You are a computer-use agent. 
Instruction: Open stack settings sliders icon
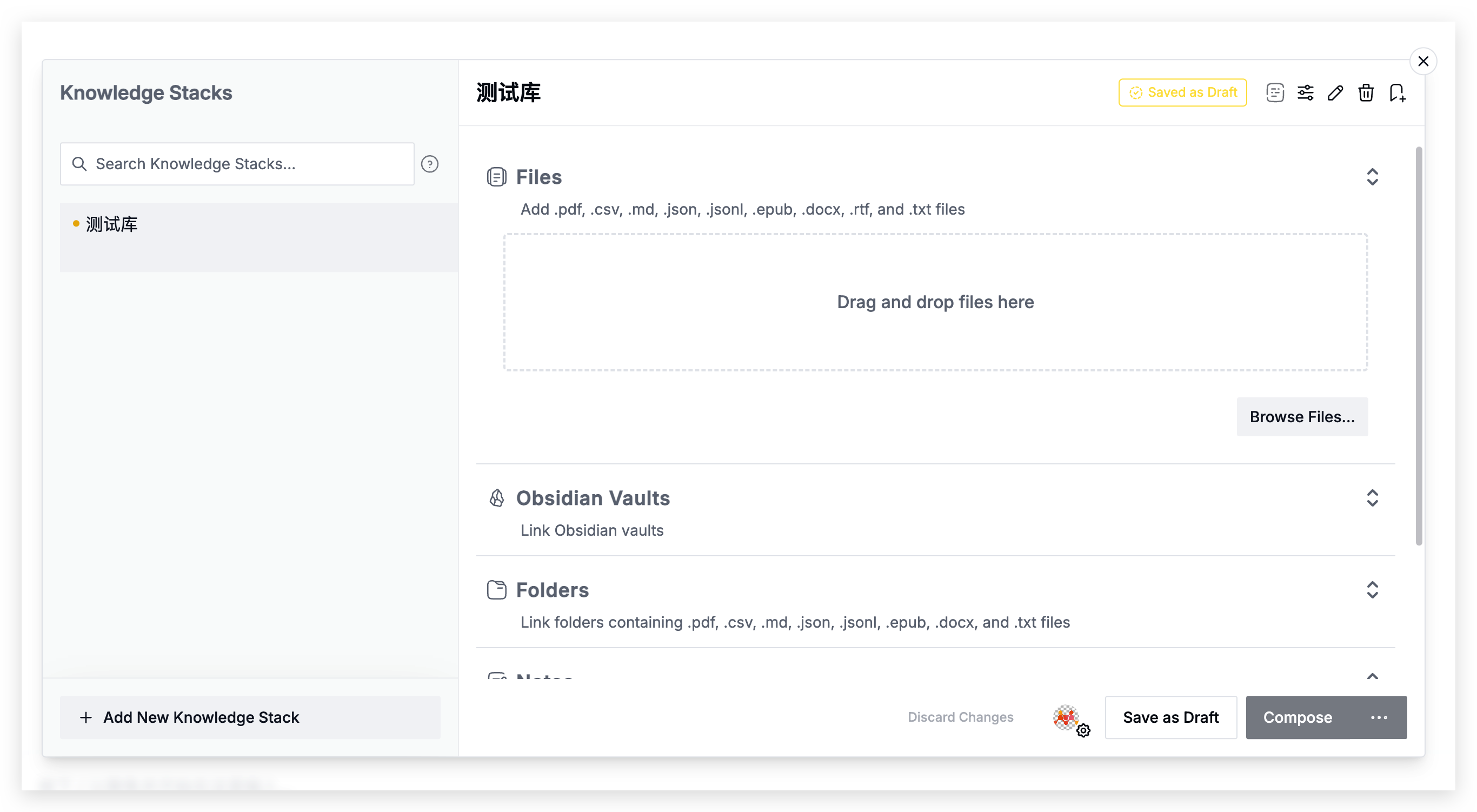click(x=1306, y=92)
